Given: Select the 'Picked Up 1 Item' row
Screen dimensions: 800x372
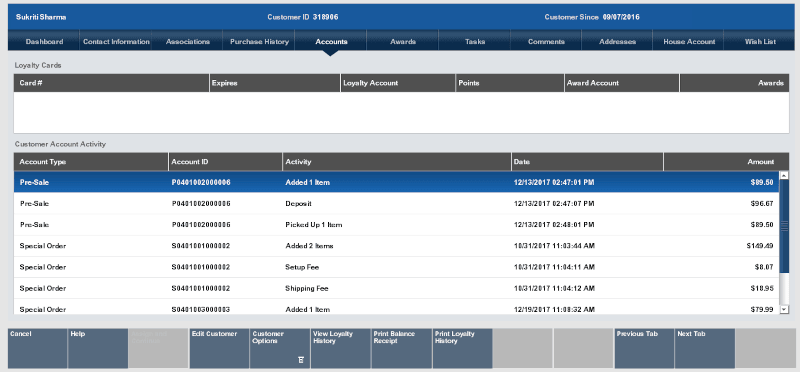Looking at the screenshot, I should pyautogui.click(x=396, y=225).
